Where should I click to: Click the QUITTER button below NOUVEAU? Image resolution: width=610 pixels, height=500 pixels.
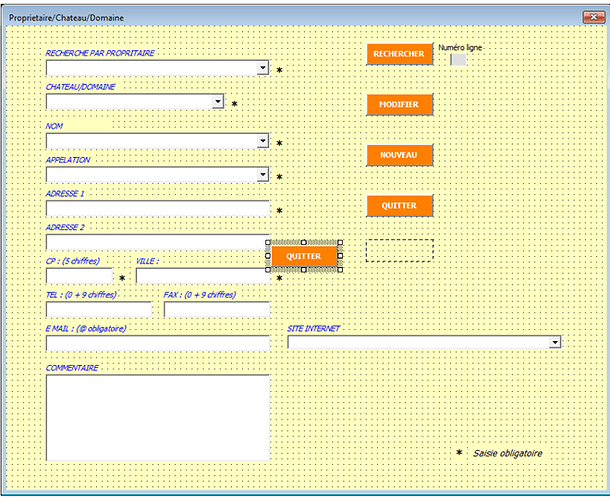pos(399,205)
